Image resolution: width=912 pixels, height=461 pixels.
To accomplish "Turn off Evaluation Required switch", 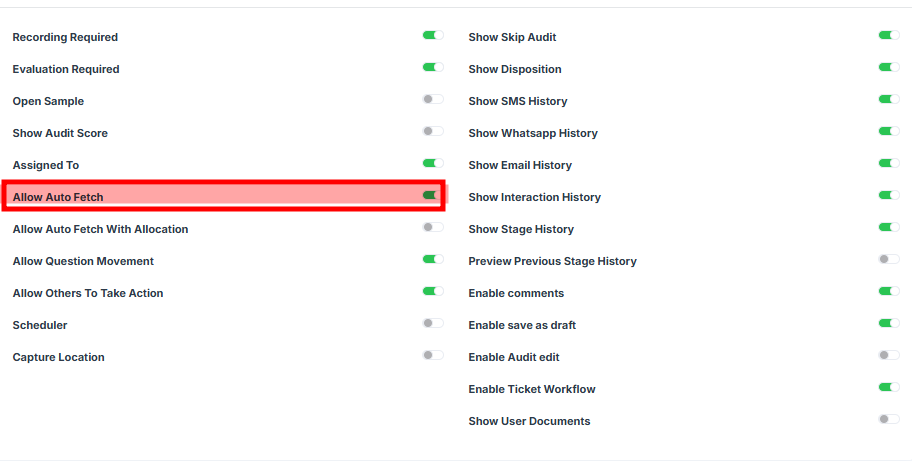I will [432, 67].
